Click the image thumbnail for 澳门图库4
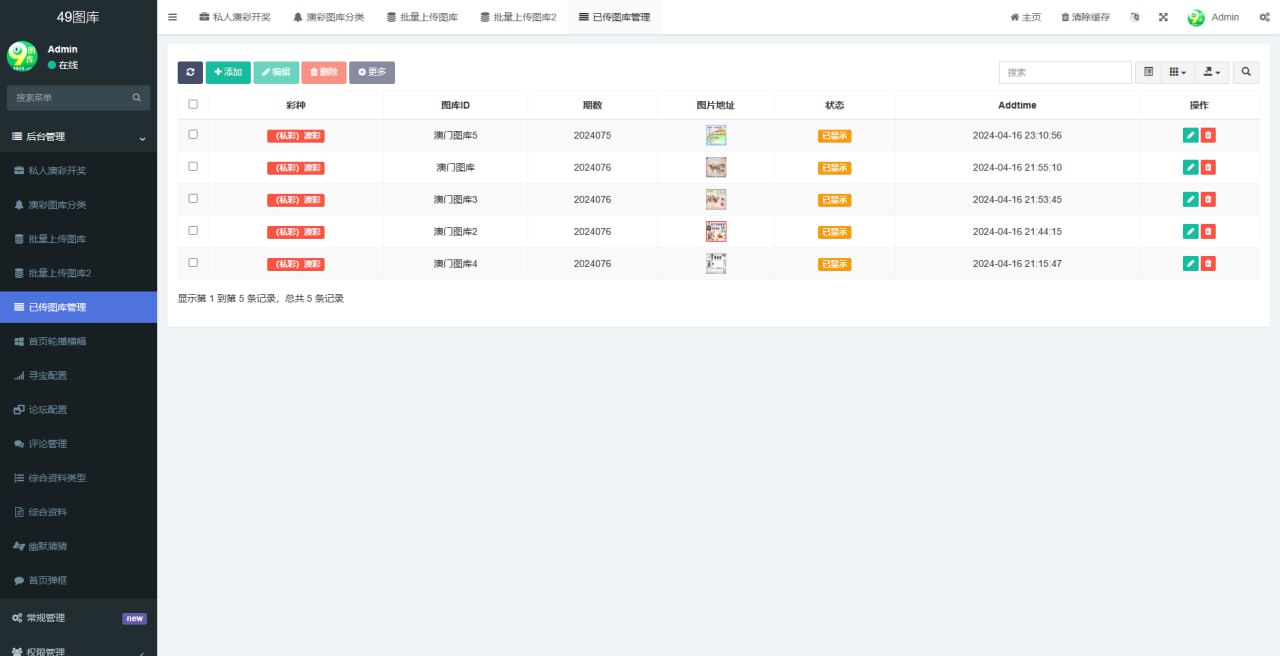Viewport: 1280px width, 656px height. click(715, 263)
